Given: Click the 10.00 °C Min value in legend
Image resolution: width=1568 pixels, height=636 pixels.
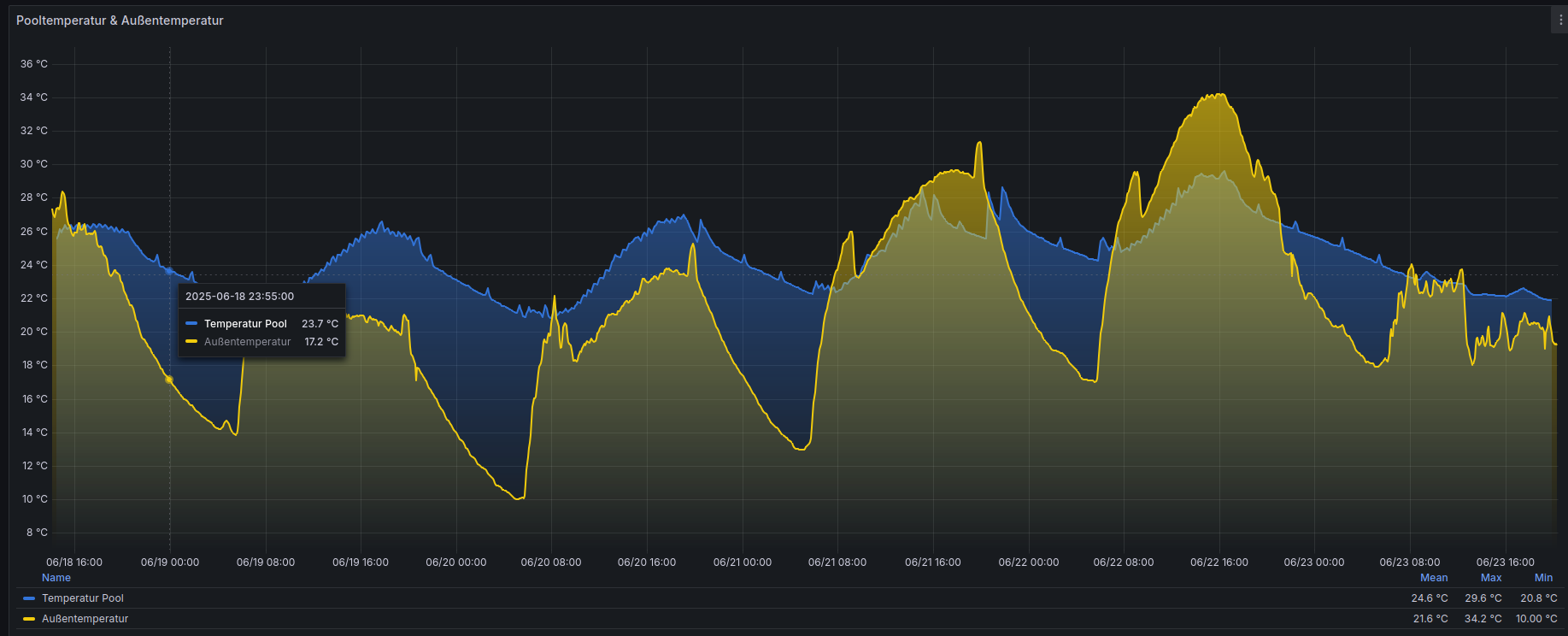Looking at the screenshot, I should click(x=1536, y=619).
